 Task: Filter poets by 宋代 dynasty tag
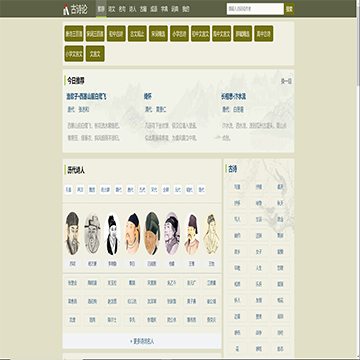tap(154, 190)
